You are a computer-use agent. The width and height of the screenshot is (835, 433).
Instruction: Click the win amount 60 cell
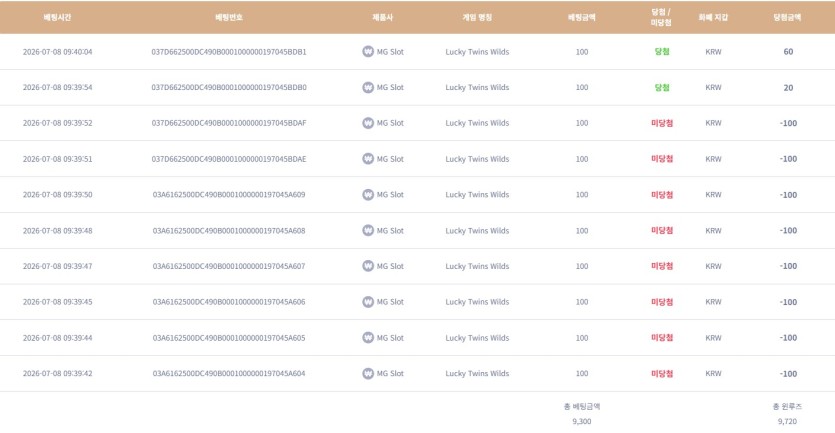click(x=788, y=52)
